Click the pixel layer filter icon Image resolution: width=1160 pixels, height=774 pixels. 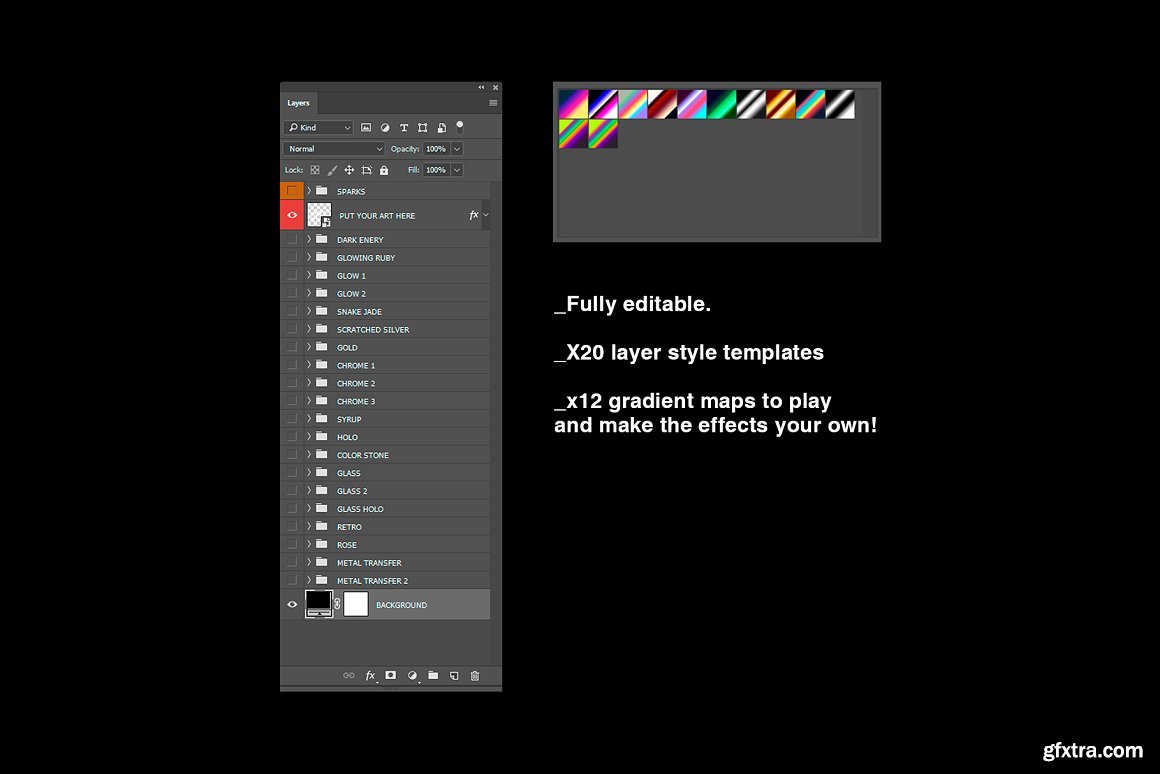coord(366,128)
